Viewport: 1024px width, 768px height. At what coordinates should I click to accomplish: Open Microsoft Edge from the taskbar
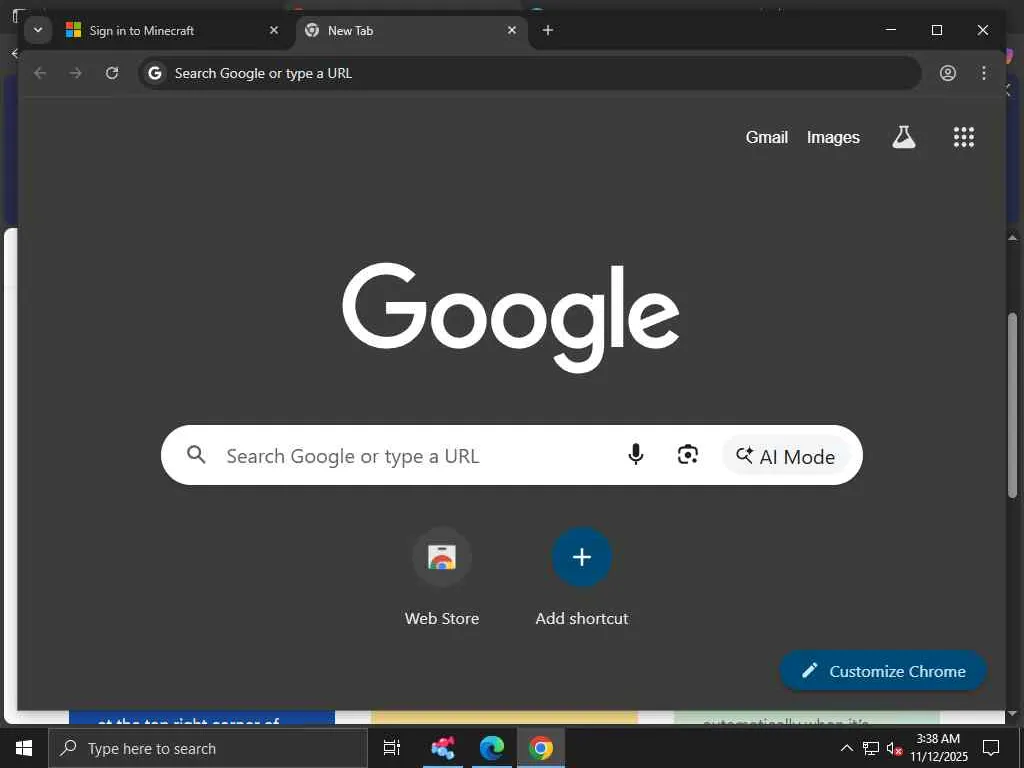[492, 748]
